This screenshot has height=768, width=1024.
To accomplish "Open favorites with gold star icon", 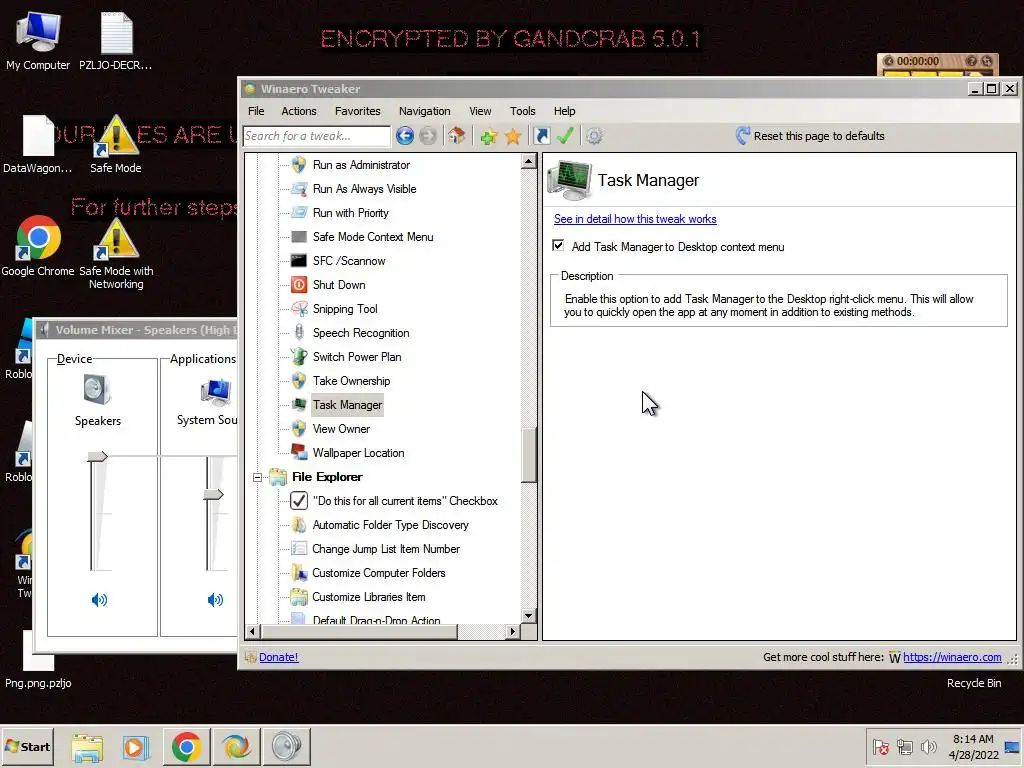I will 513,136.
